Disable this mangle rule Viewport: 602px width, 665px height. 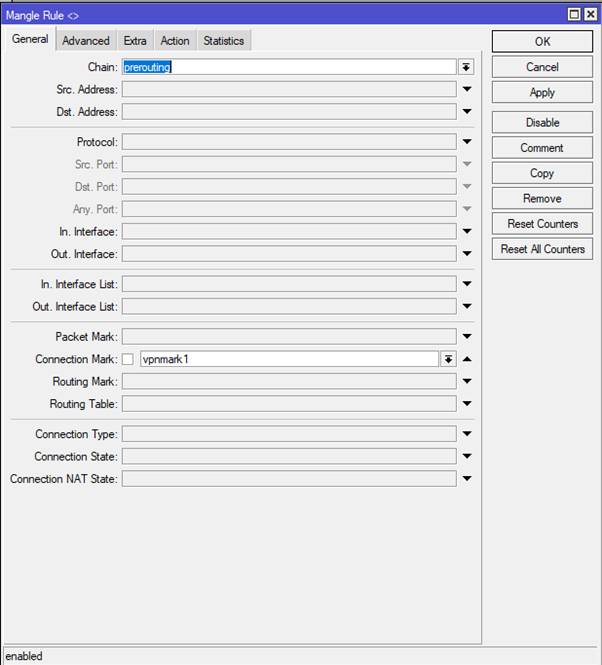[x=542, y=123]
